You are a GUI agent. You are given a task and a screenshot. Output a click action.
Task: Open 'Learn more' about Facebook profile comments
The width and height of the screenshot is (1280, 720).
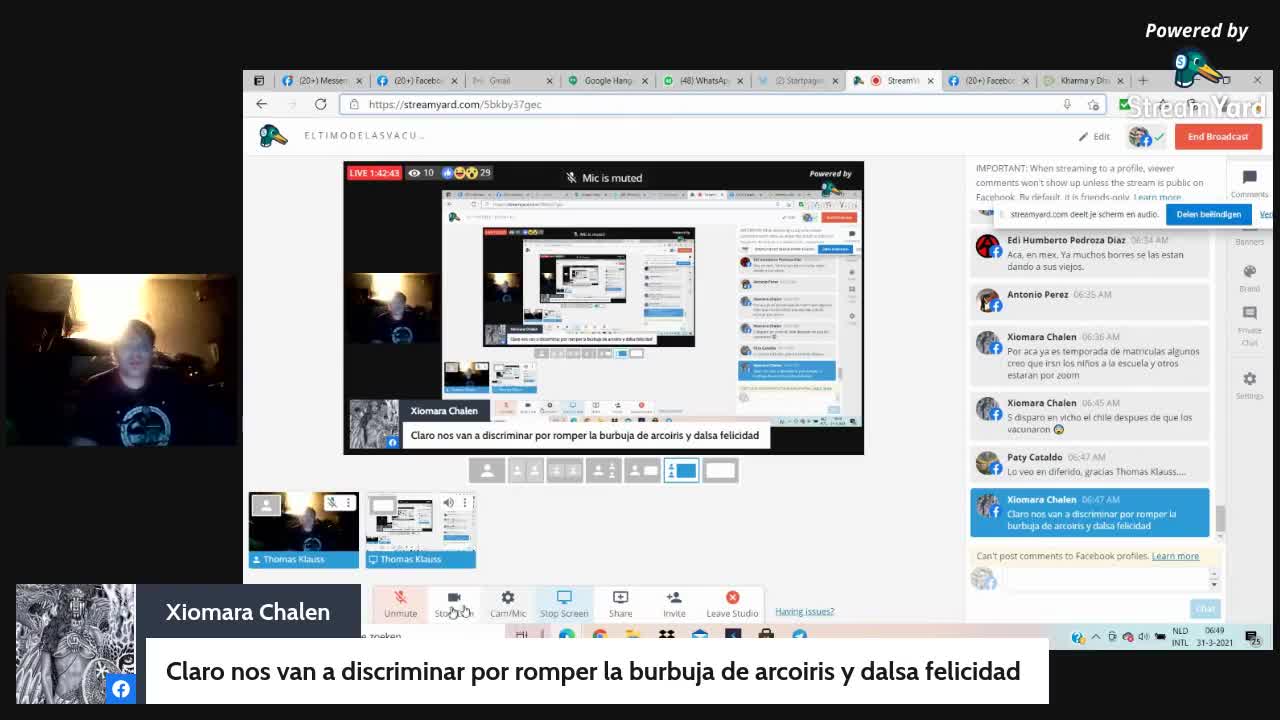coord(1175,556)
